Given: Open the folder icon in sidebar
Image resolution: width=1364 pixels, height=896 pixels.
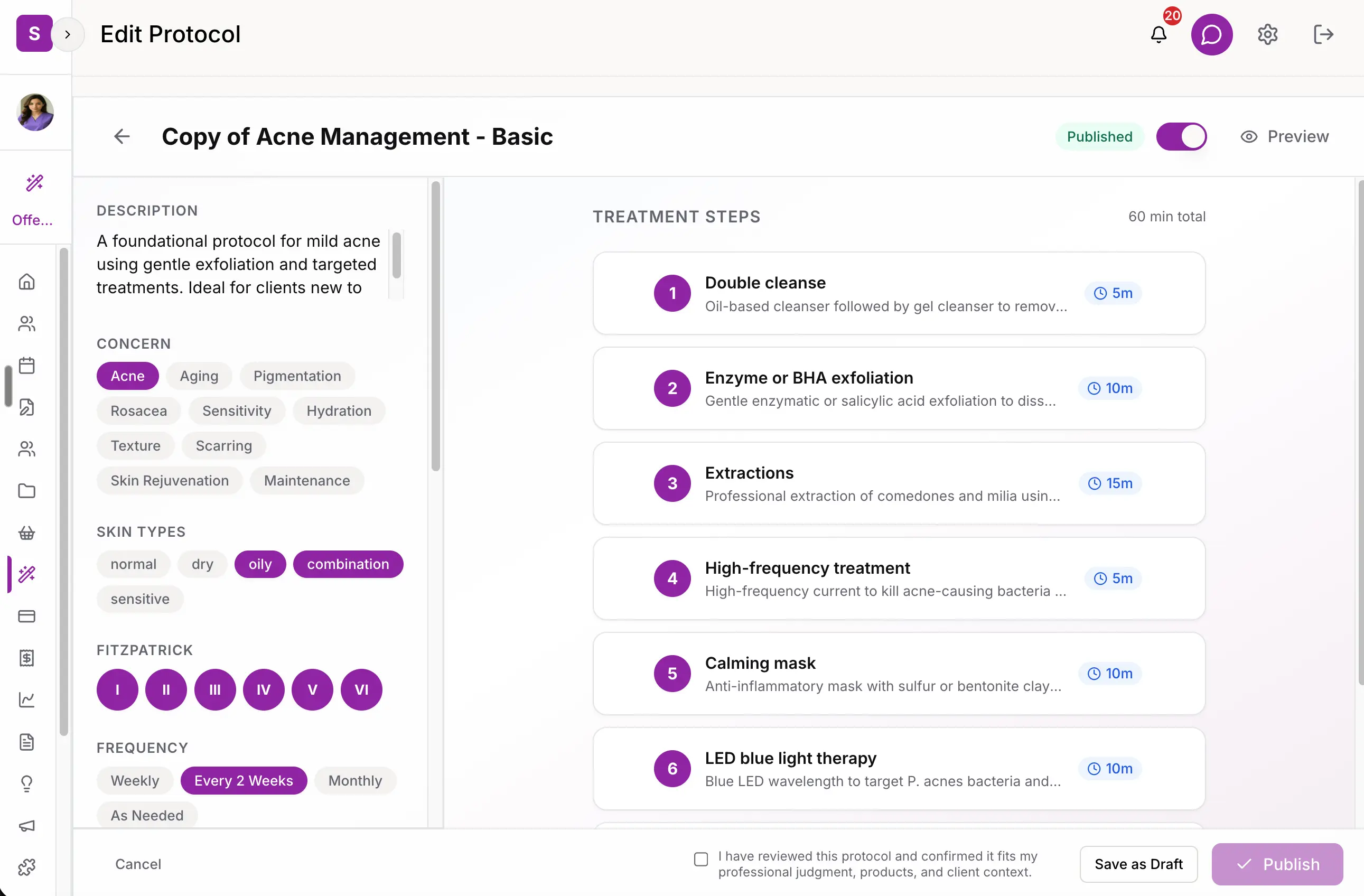Looking at the screenshot, I should 27,491.
